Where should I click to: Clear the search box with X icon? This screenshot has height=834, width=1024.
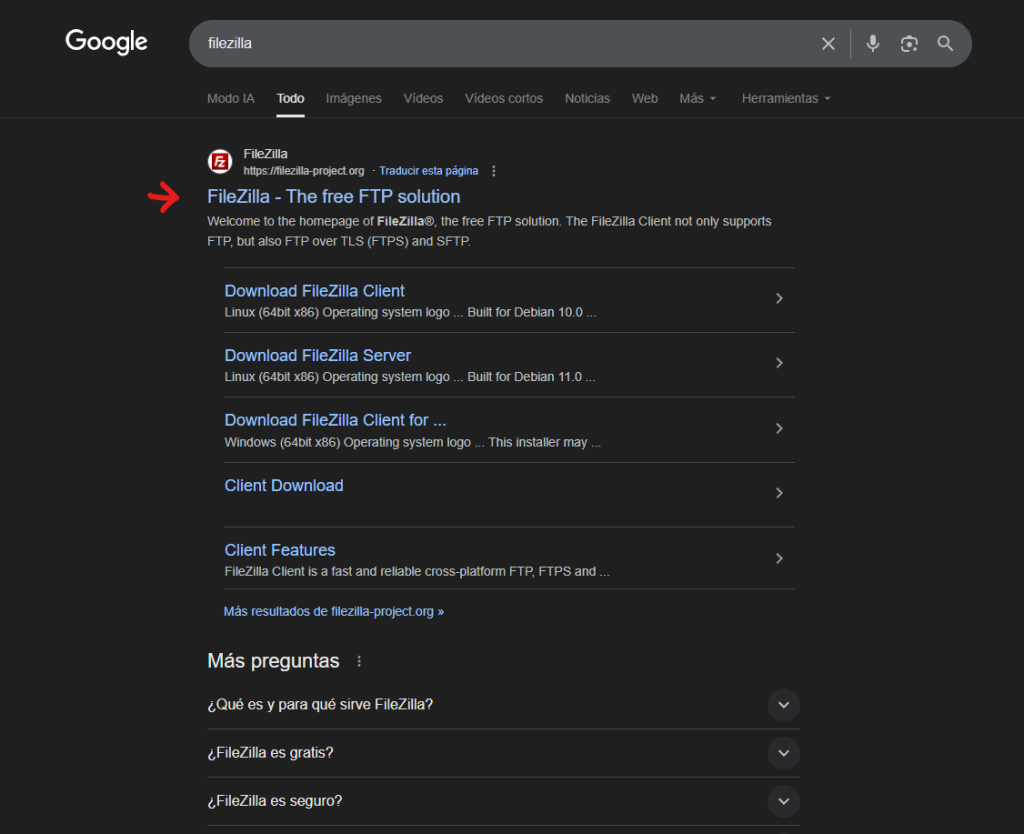pyautogui.click(x=828, y=44)
